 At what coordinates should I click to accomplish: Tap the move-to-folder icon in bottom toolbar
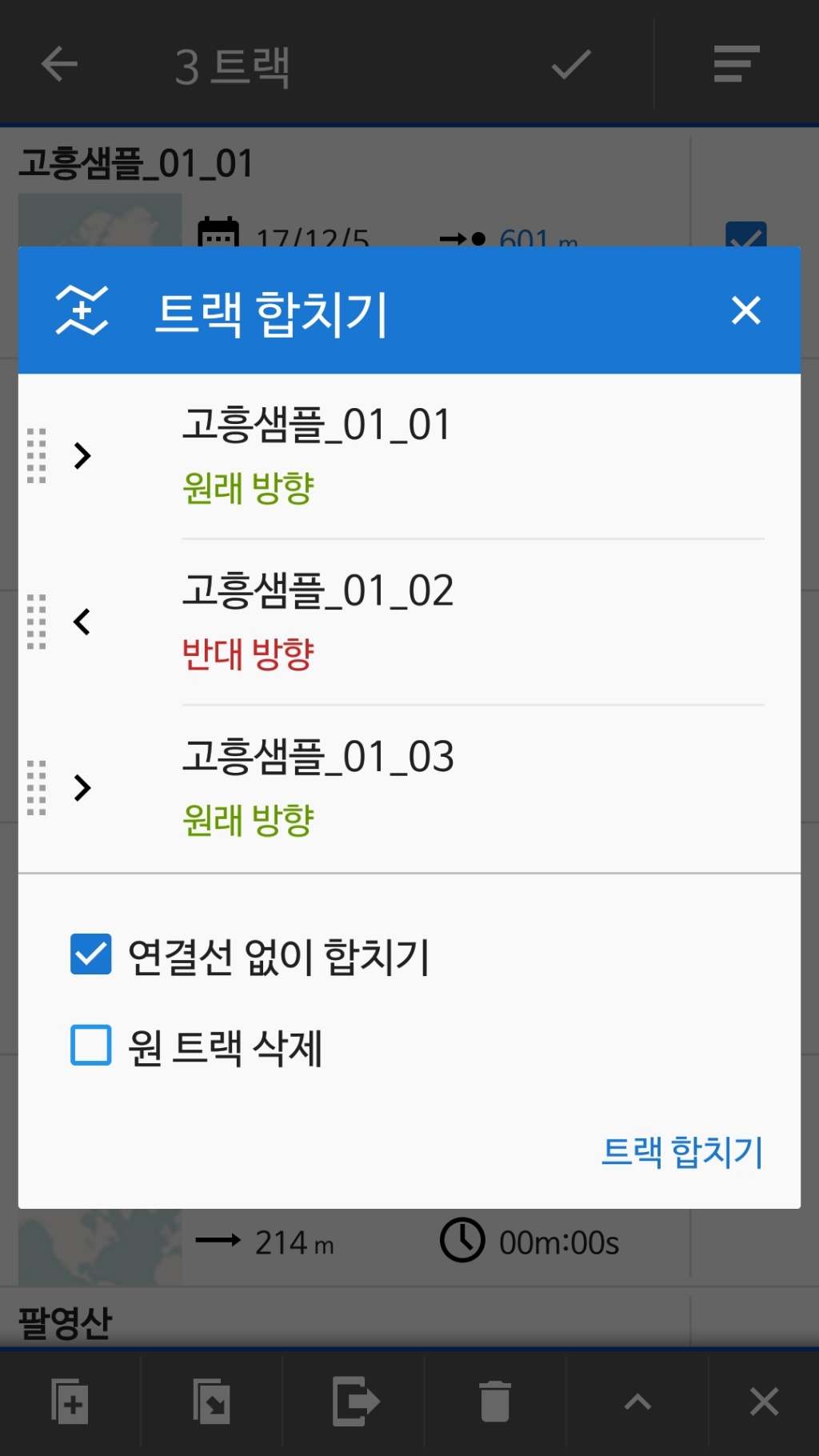point(212,1402)
